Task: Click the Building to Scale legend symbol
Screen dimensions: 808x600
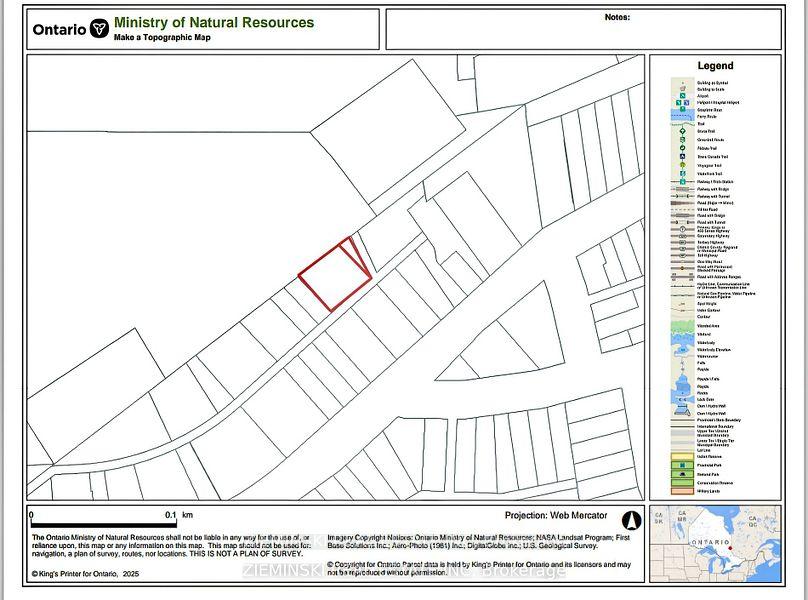Action: (683, 89)
